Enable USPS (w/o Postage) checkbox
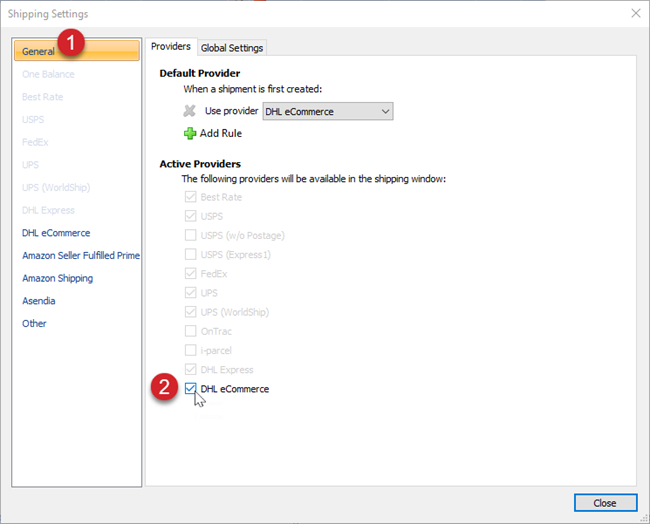Viewport: 650px width, 524px height. point(190,235)
